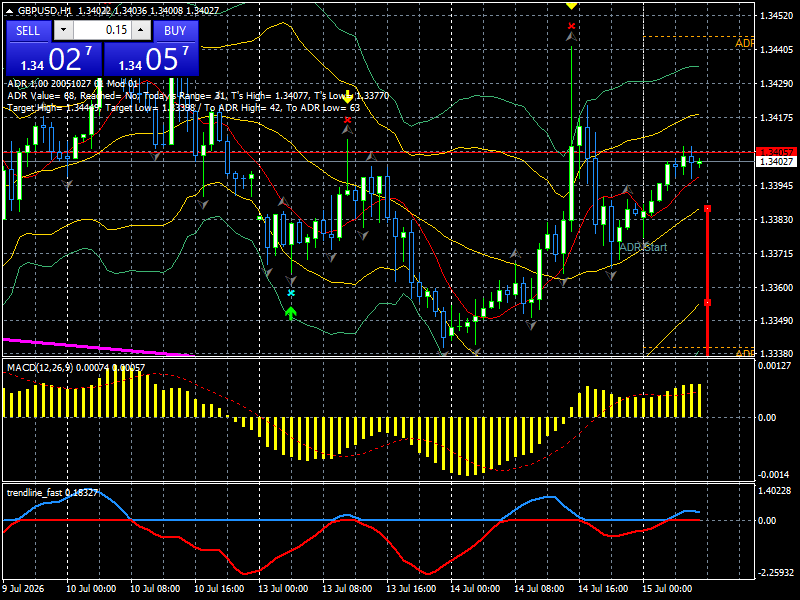This screenshot has width=800, height=600.
Task: Click the -0.0014 MACD scale value
Action: click(774, 474)
